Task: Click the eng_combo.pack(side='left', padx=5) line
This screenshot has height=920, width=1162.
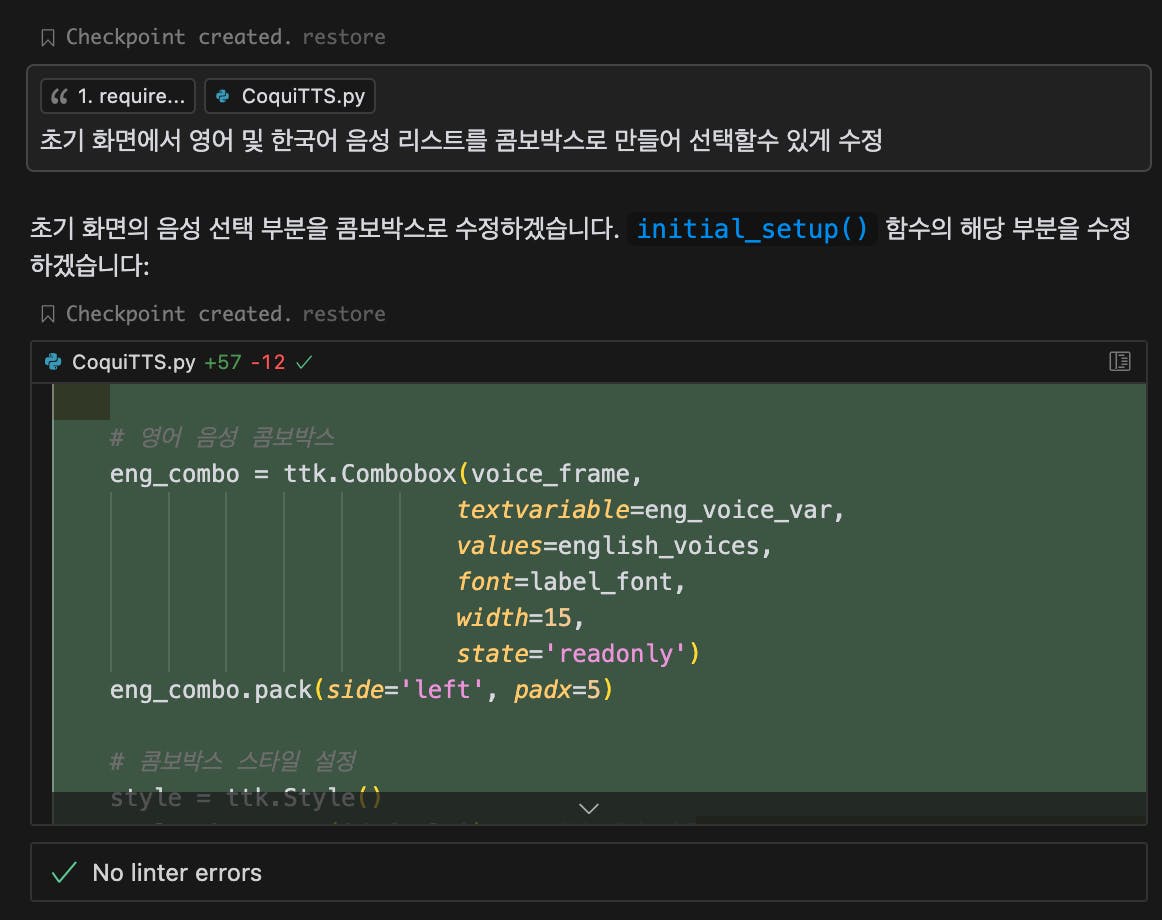Action: [x=362, y=690]
